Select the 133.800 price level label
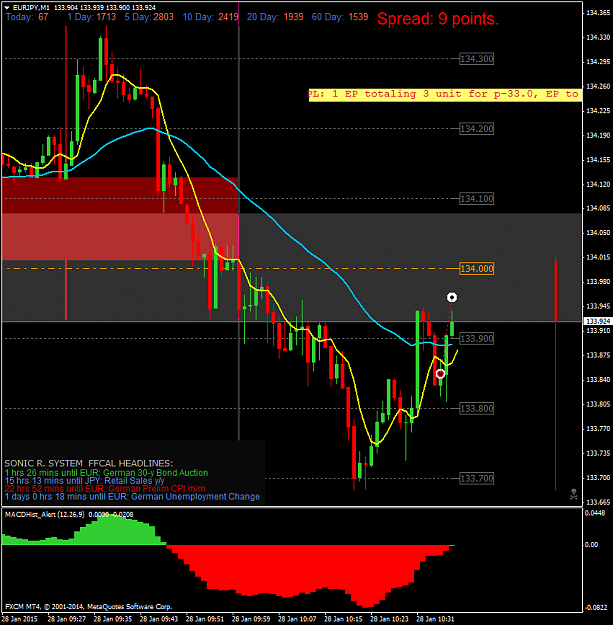The image size is (613, 625). point(477,409)
